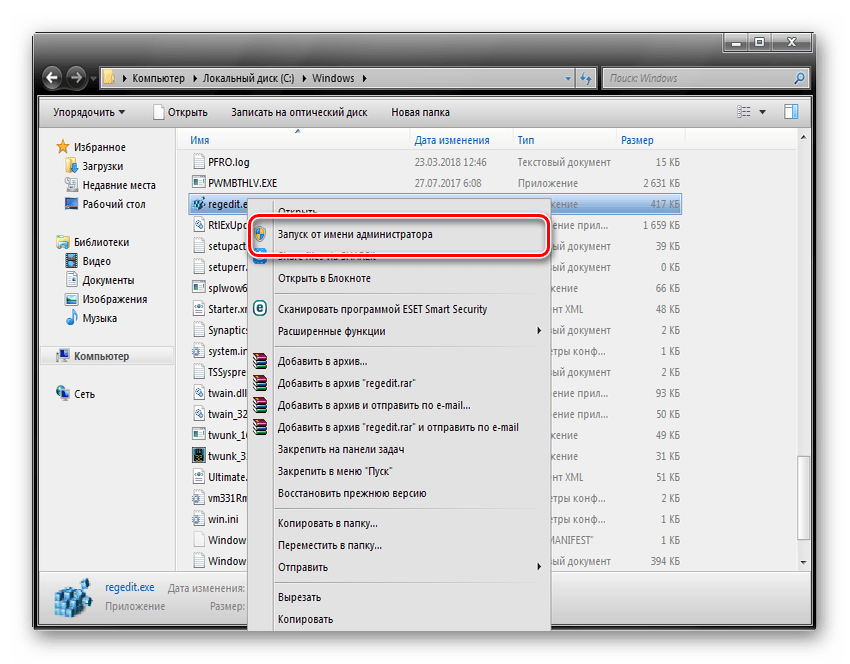Click the Загрузки folder icon in sidebar
Viewport: 850px width, 664px height.
point(72,166)
